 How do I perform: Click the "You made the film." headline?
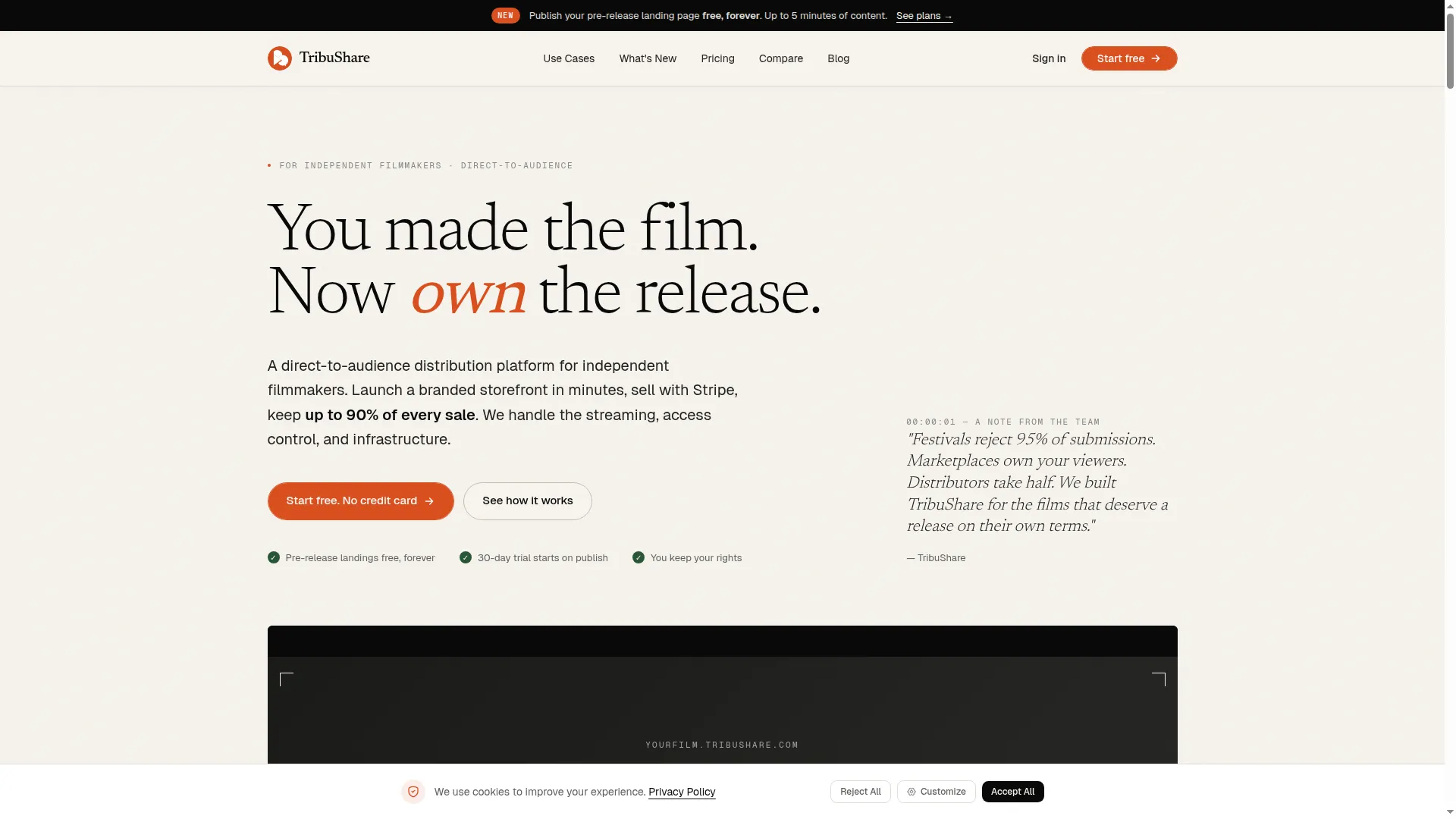(513, 228)
